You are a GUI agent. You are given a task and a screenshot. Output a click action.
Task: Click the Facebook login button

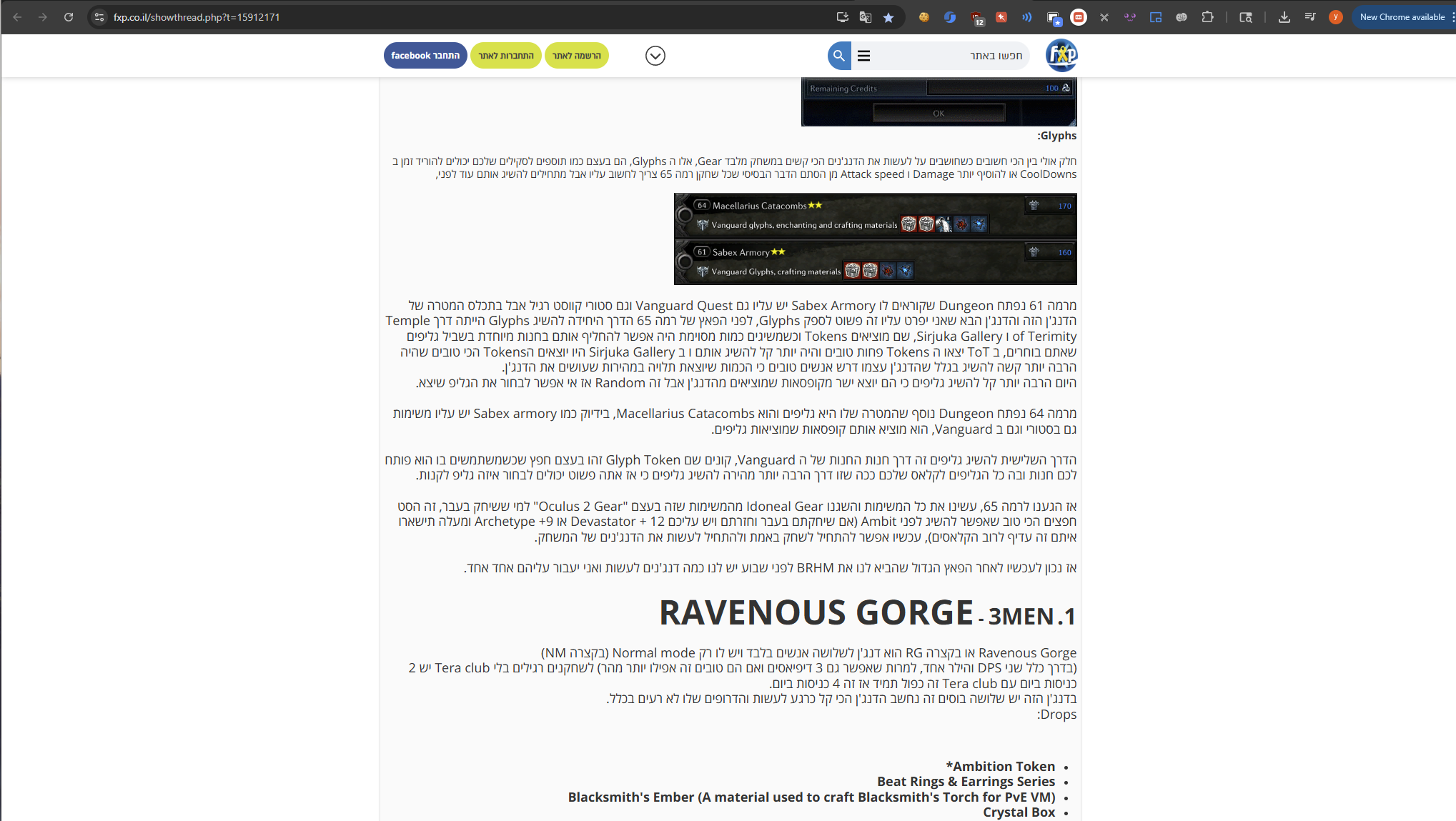pyautogui.click(x=425, y=55)
